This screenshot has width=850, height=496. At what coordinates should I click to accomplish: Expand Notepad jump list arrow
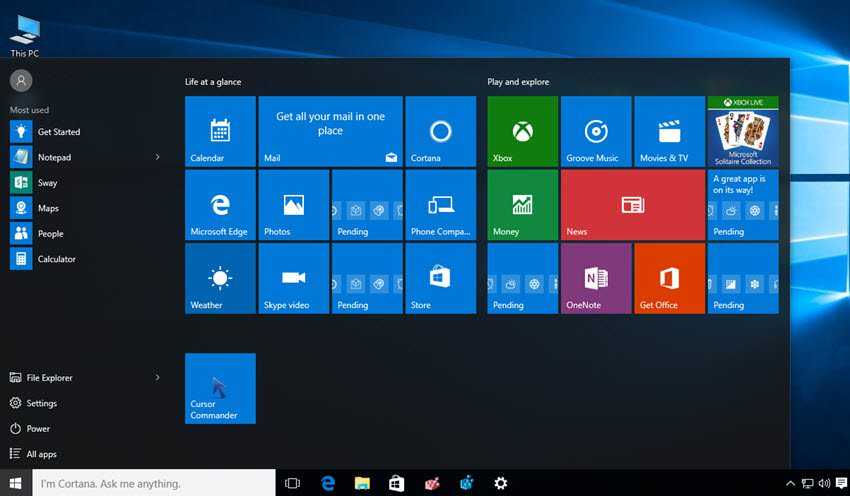(158, 157)
